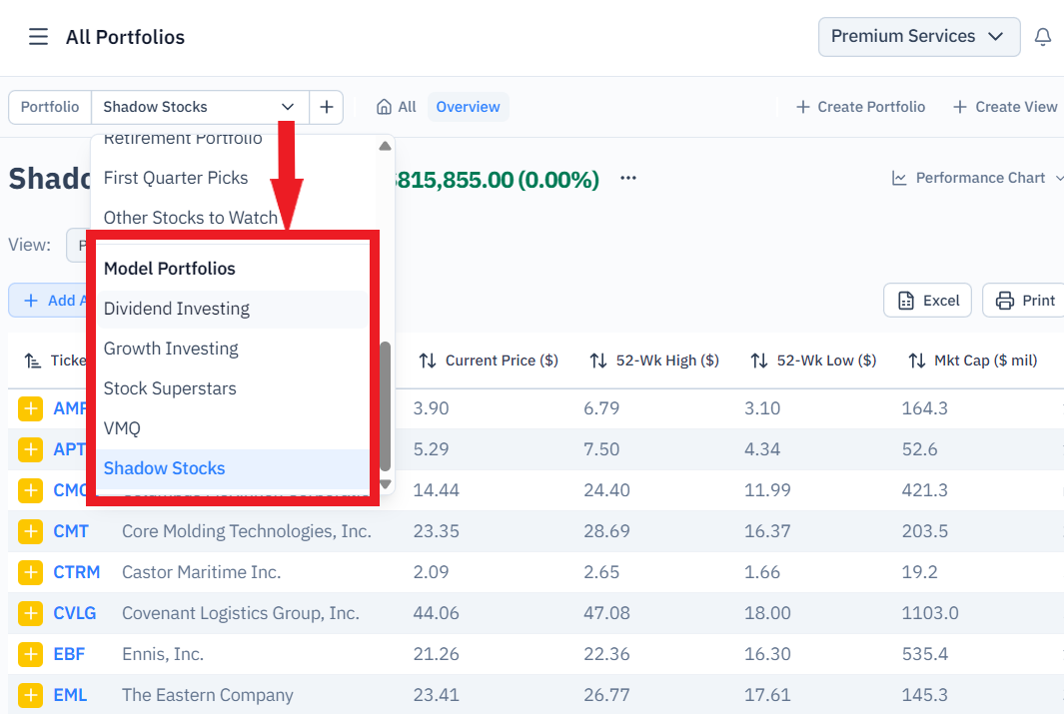Expand the Performance Chart section

(976, 178)
